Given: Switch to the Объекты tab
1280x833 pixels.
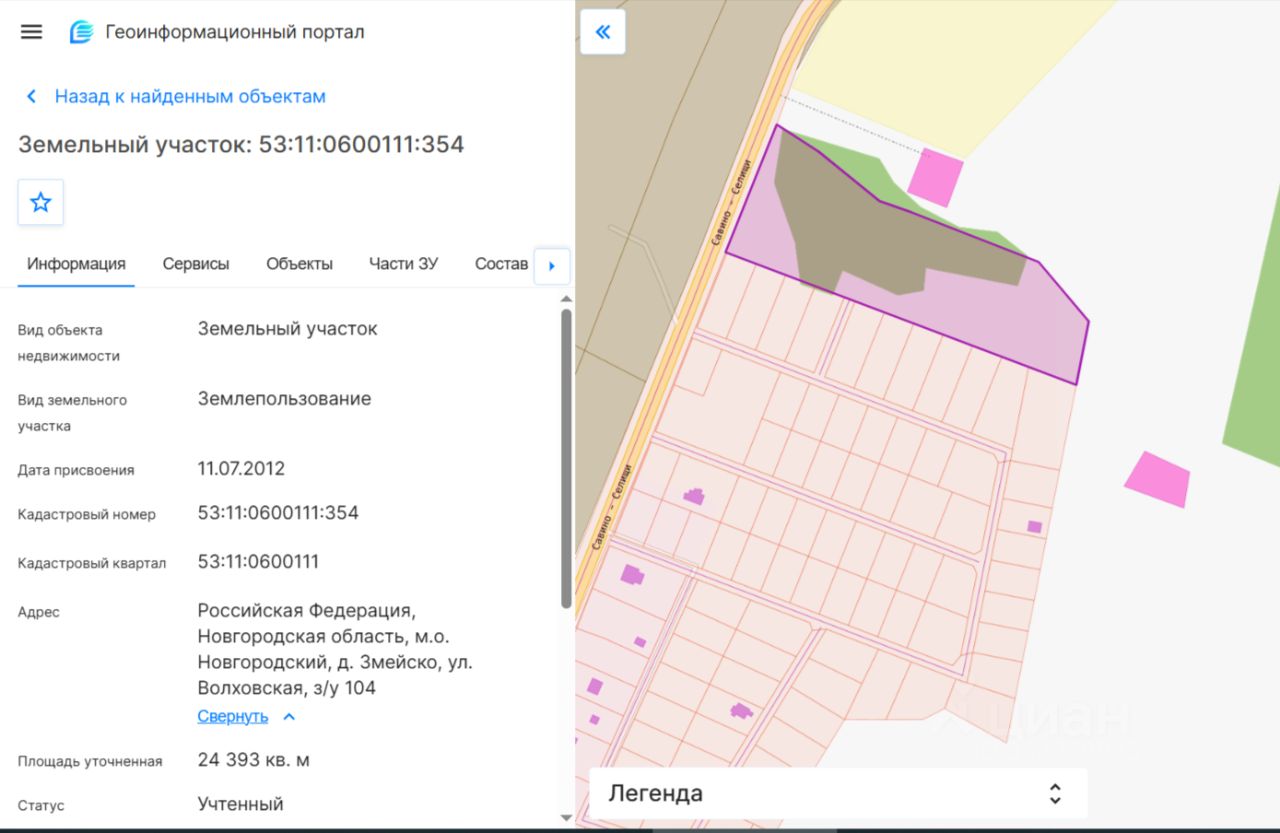Looking at the screenshot, I should click(x=299, y=265).
